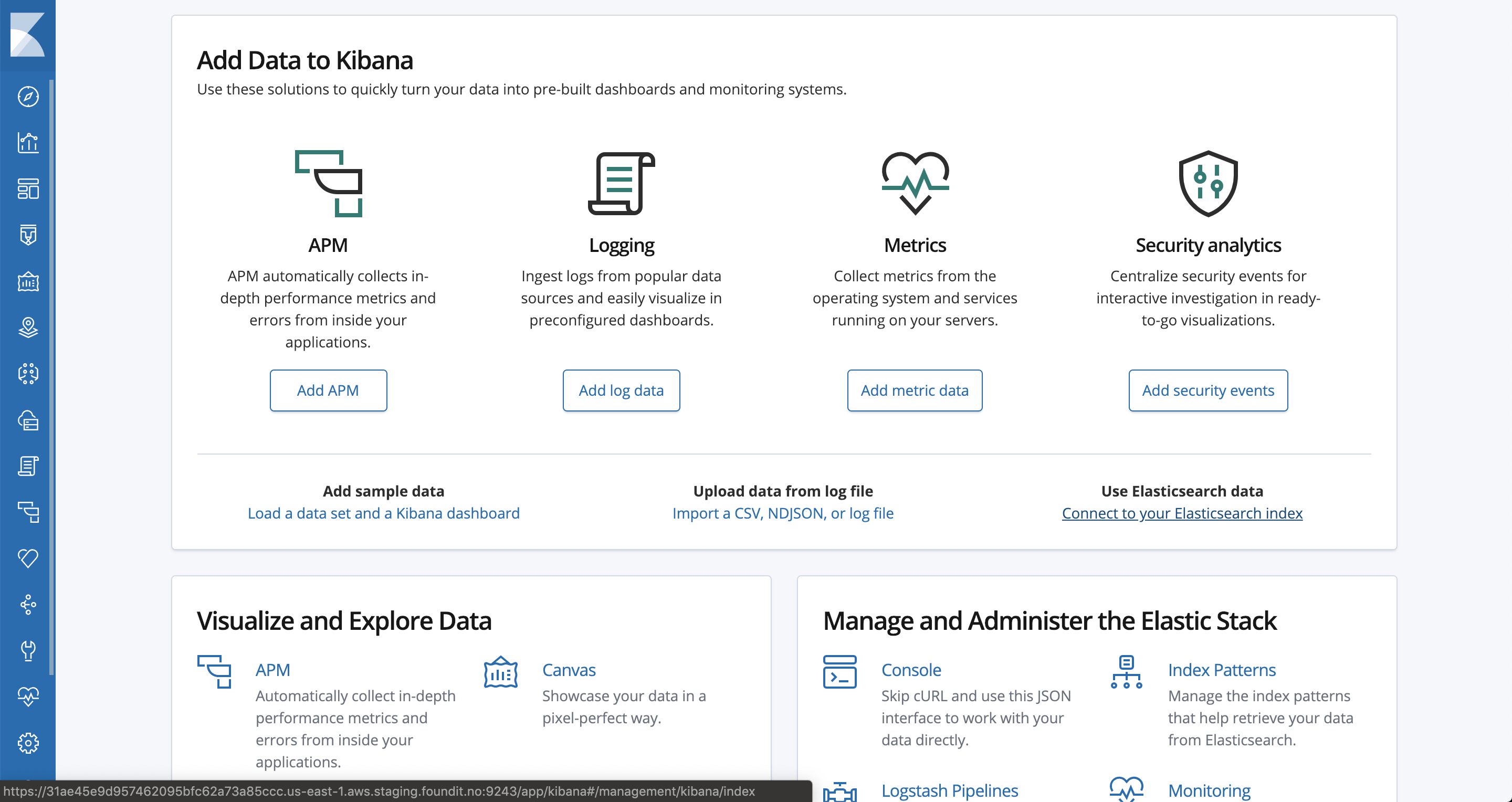Viewport: 1512px width, 802px height.
Task: Open Canvas from the sidebar icon
Action: pyautogui.click(x=28, y=282)
